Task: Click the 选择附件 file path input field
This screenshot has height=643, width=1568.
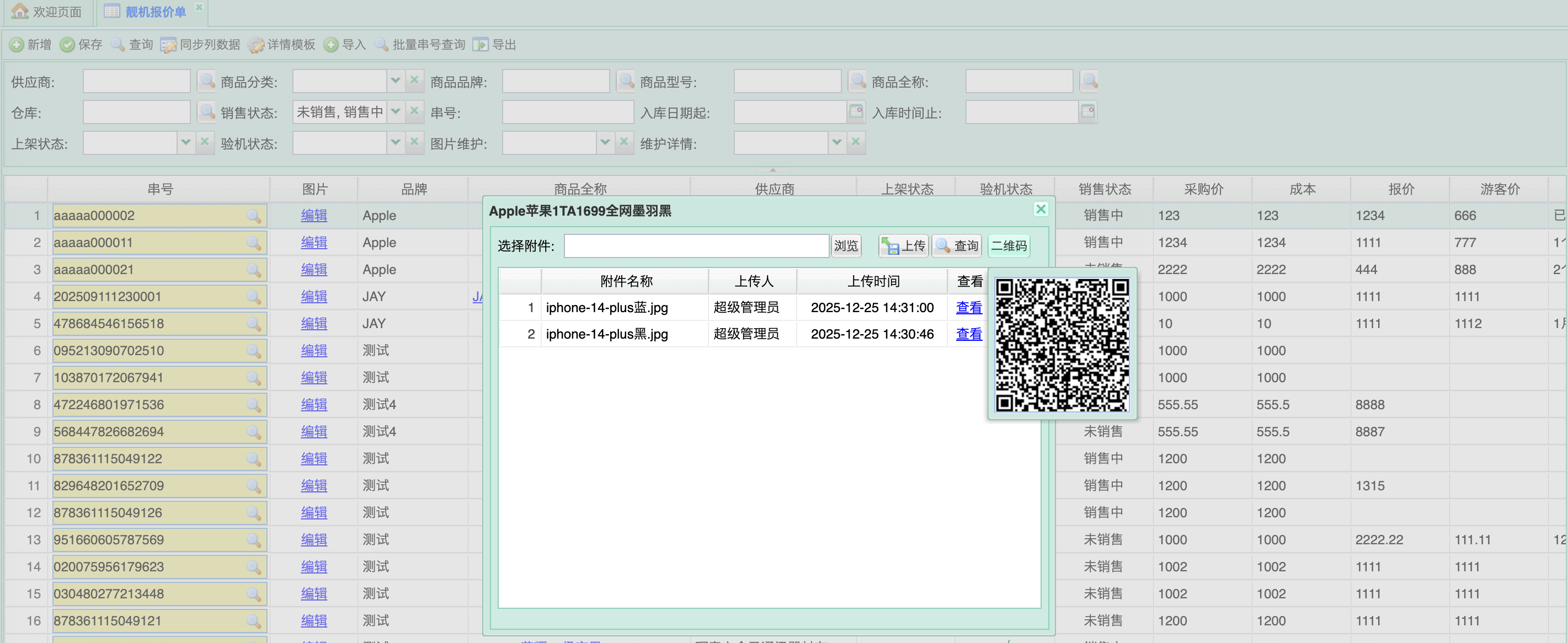Action: 696,246
